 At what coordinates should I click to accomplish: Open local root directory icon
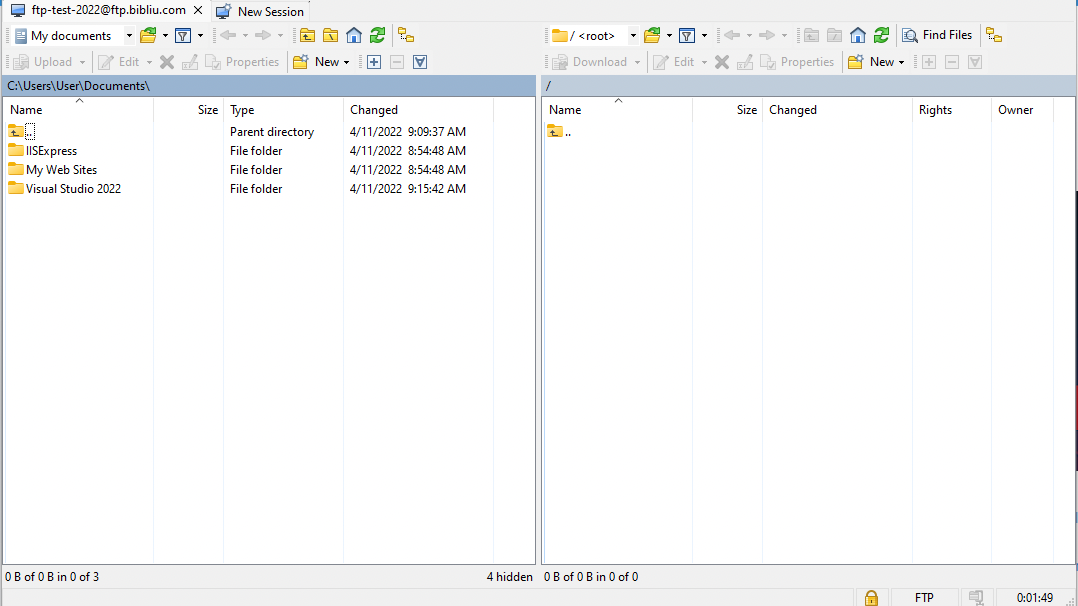coord(330,35)
